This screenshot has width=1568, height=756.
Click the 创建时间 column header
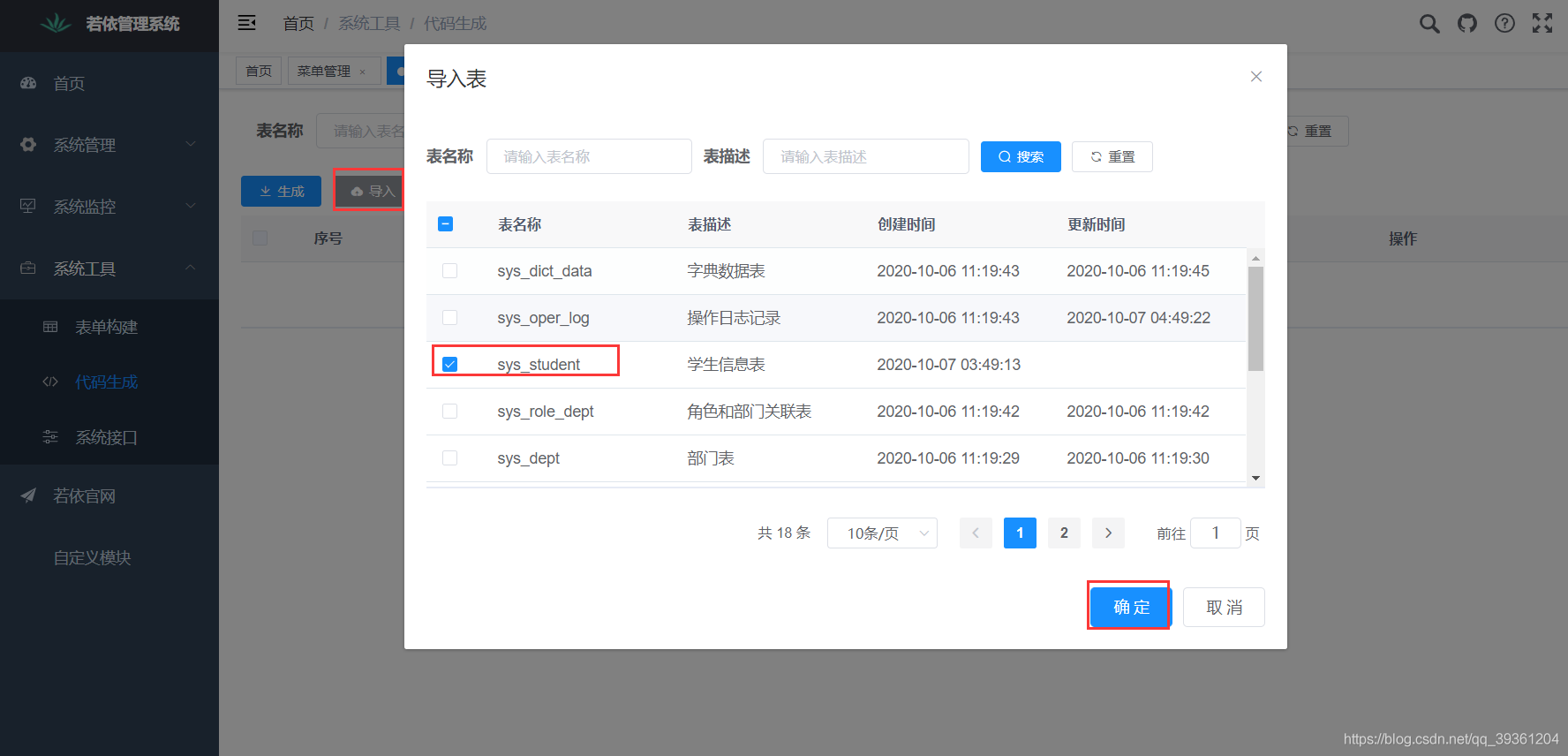click(906, 224)
